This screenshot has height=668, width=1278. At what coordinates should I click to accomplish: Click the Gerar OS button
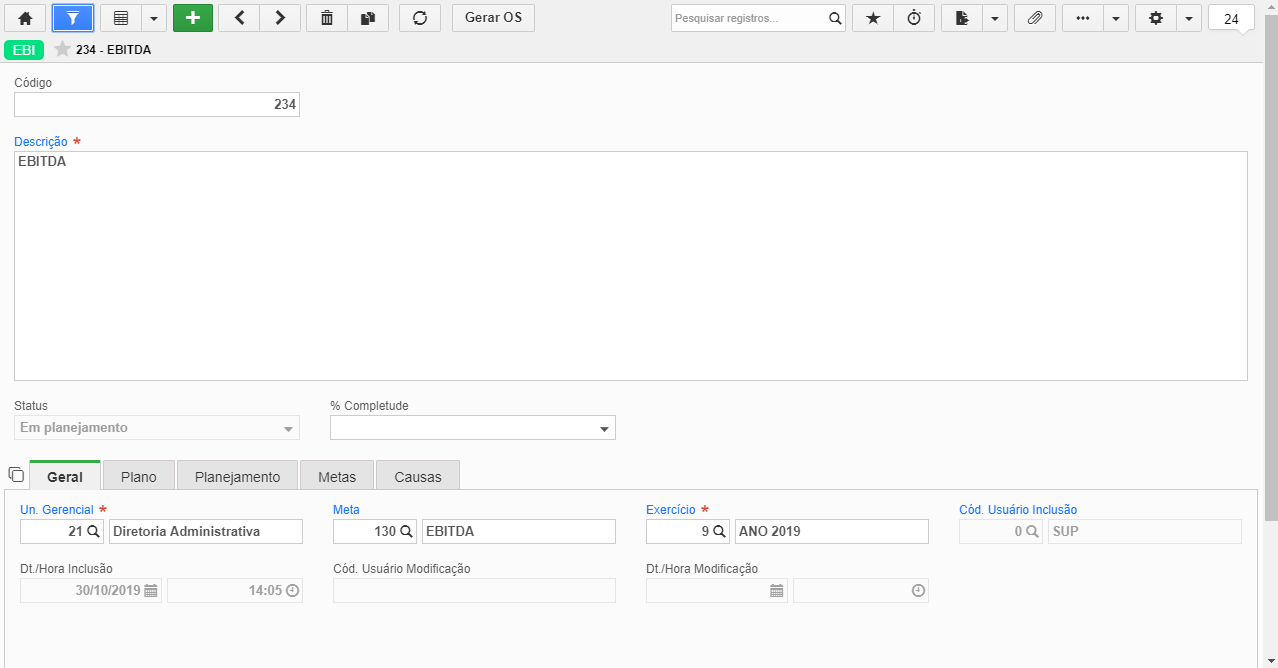coord(493,18)
